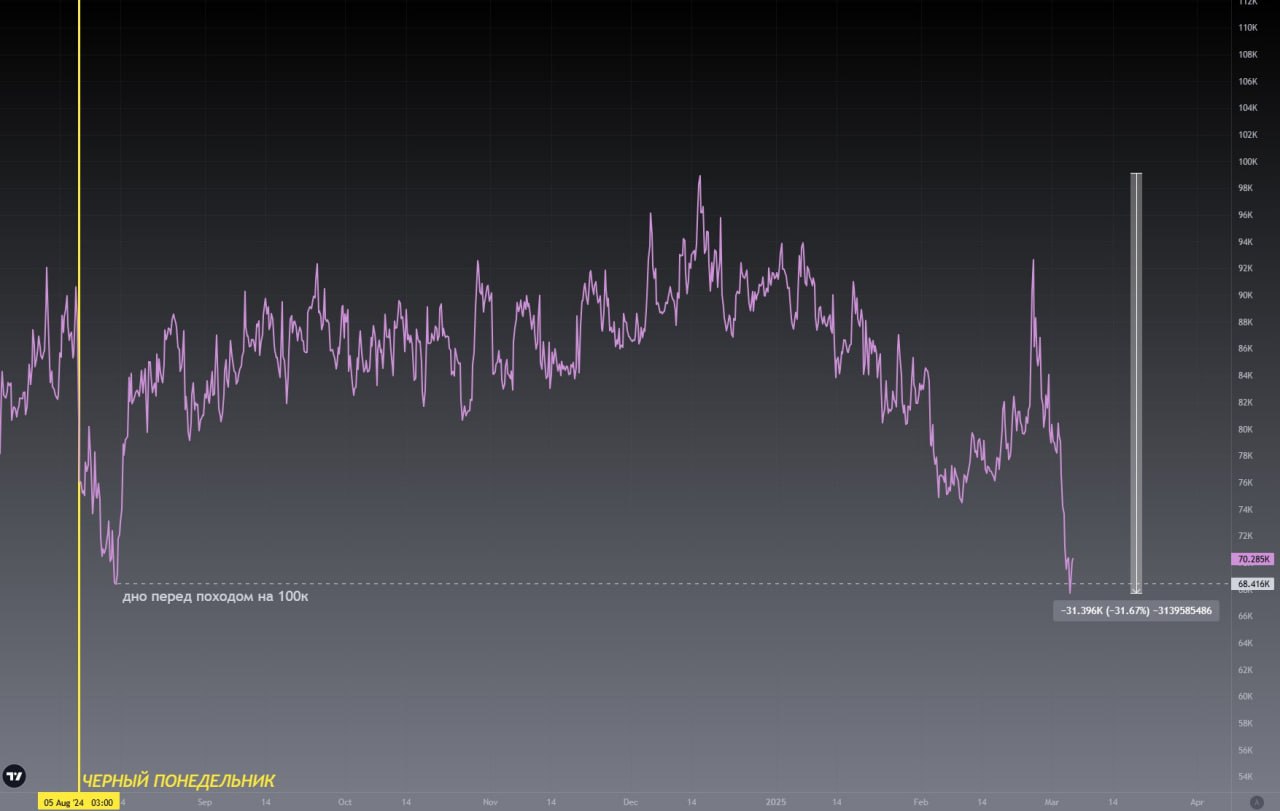
Task: Click the 90K price axis label
Action: 1246,295
